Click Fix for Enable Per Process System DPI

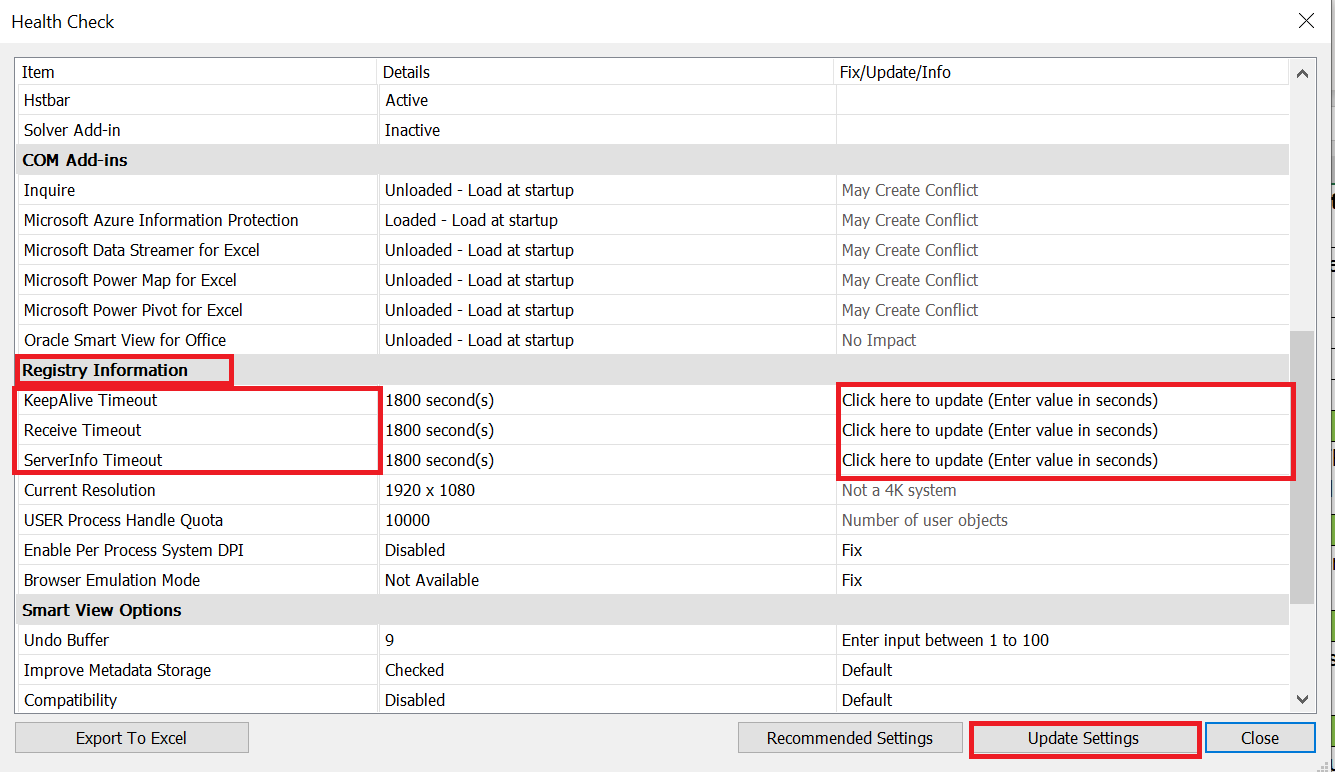852,550
